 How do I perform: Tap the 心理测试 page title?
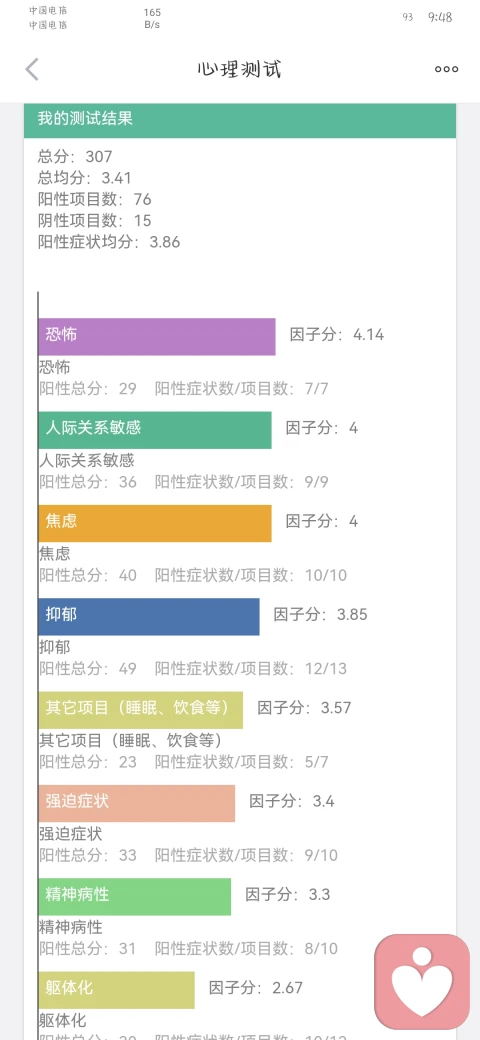click(239, 69)
